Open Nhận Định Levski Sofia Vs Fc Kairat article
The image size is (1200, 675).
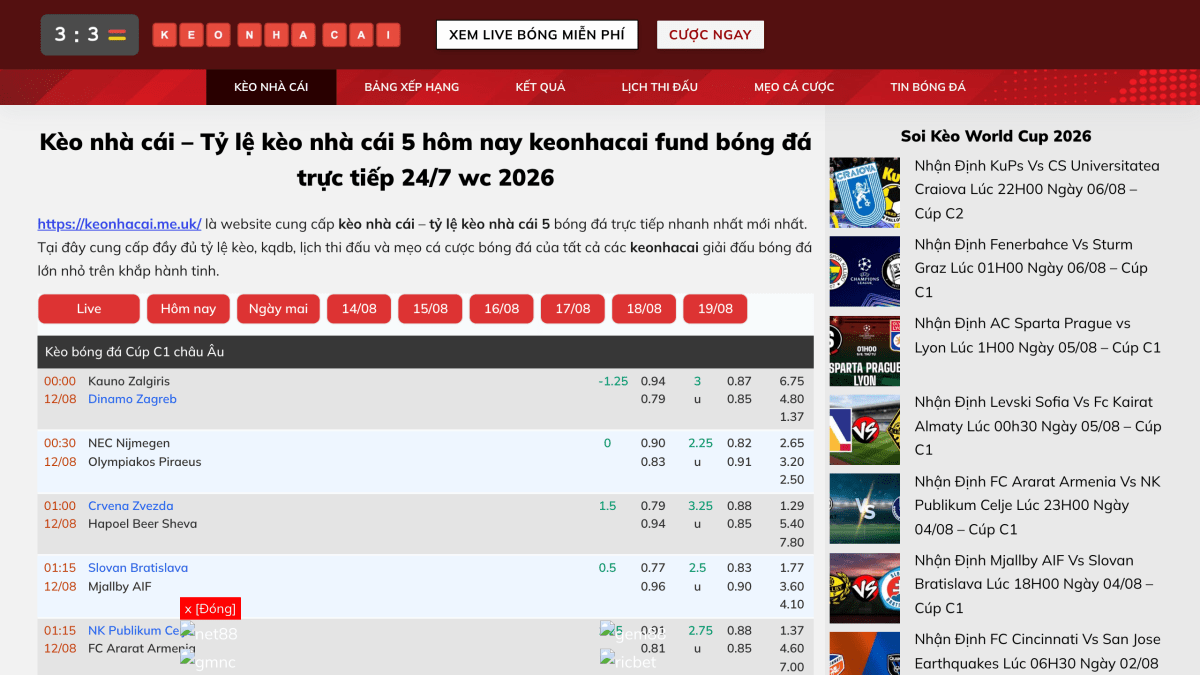[x=1038, y=426]
